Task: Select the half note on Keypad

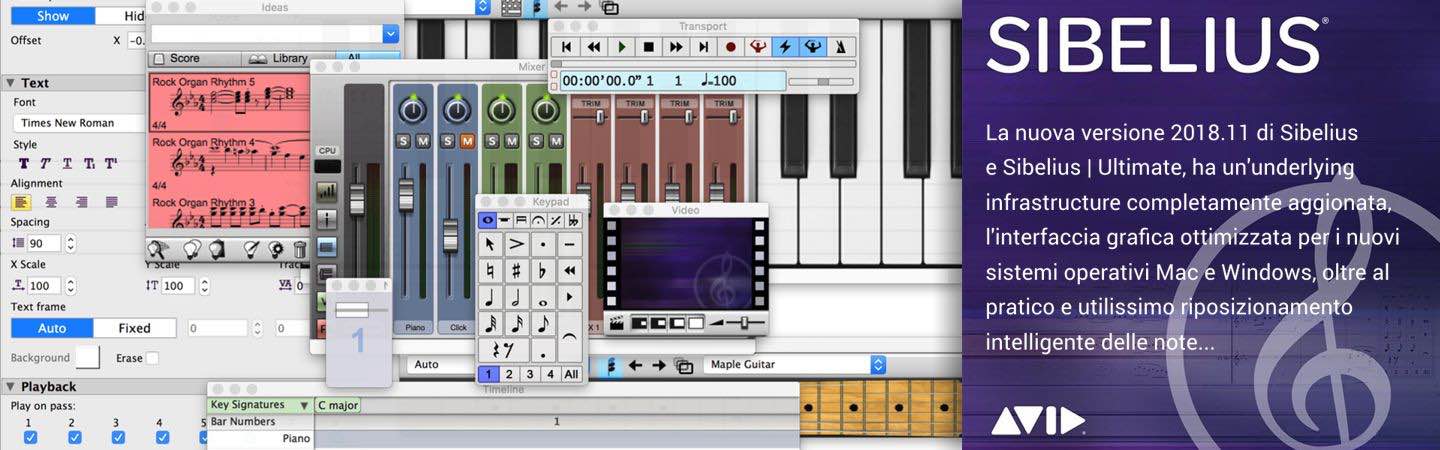Action: click(517, 298)
